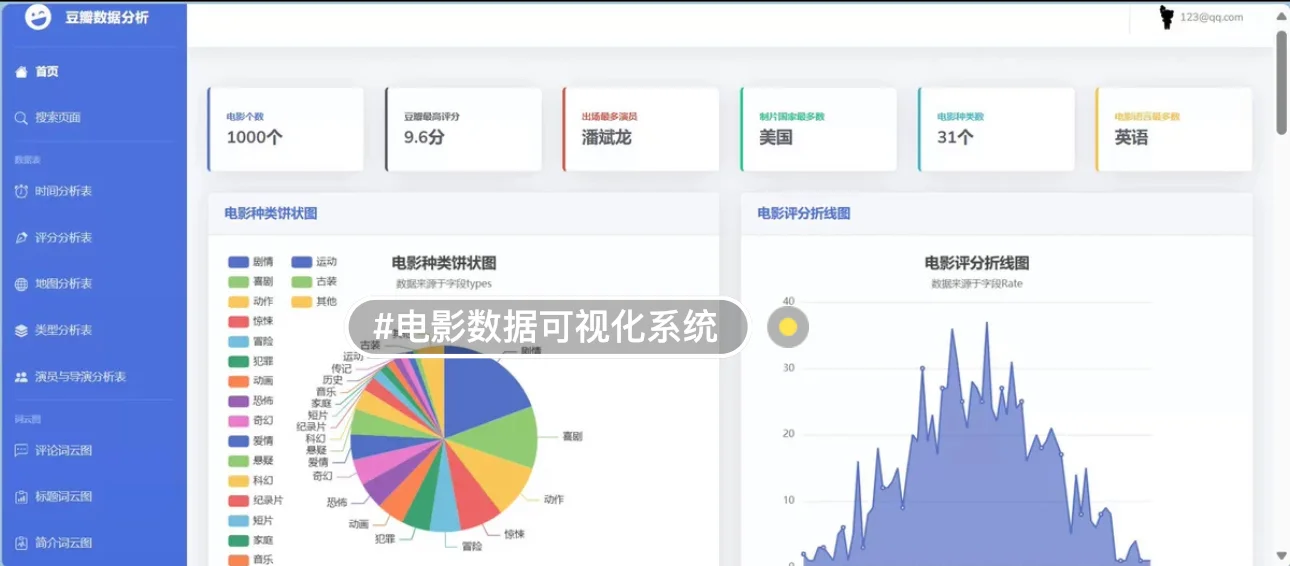This screenshot has width=1290, height=566.
Task: Click the pen icon for 评分分析表
Action: [21, 238]
